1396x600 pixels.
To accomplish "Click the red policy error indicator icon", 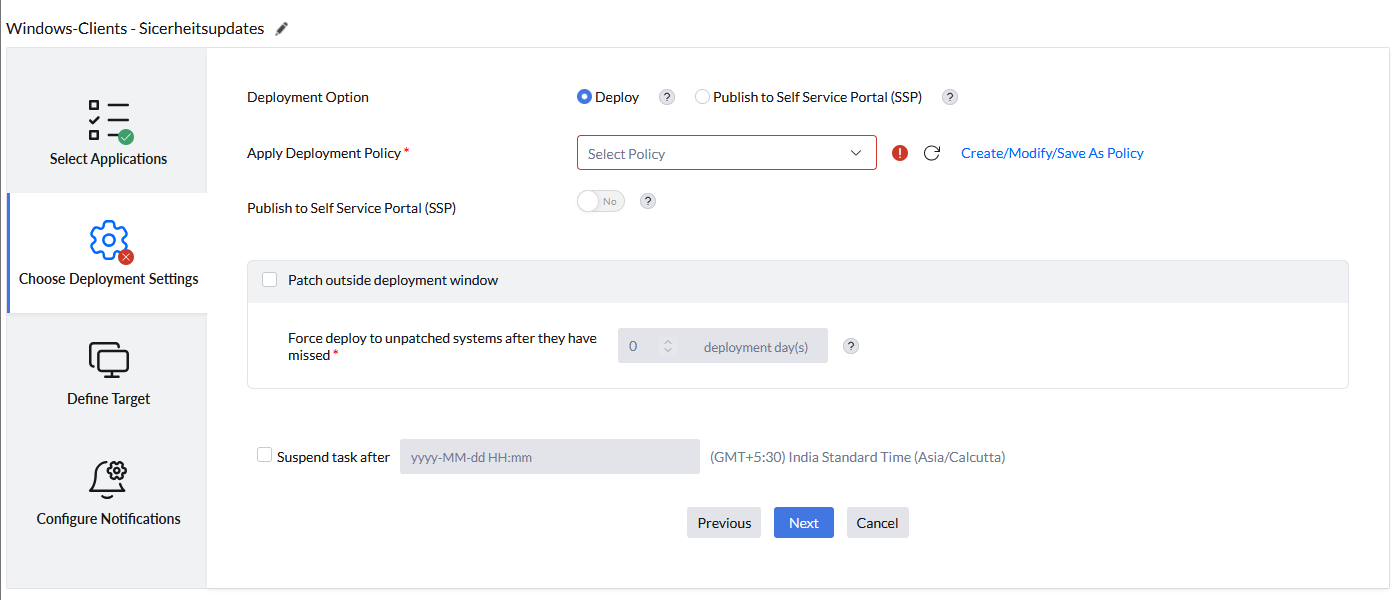I will pyautogui.click(x=900, y=153).
